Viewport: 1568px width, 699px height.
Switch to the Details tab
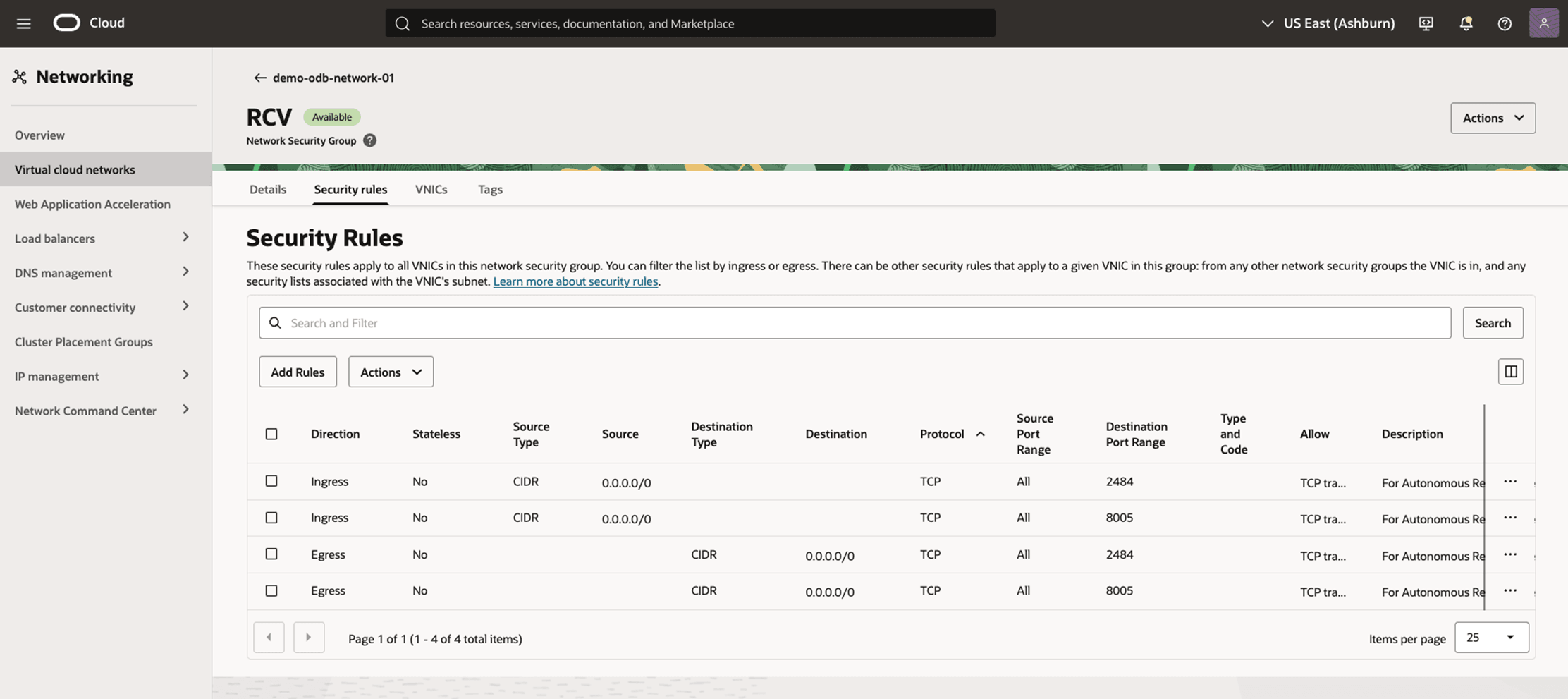tap(267, 189)
